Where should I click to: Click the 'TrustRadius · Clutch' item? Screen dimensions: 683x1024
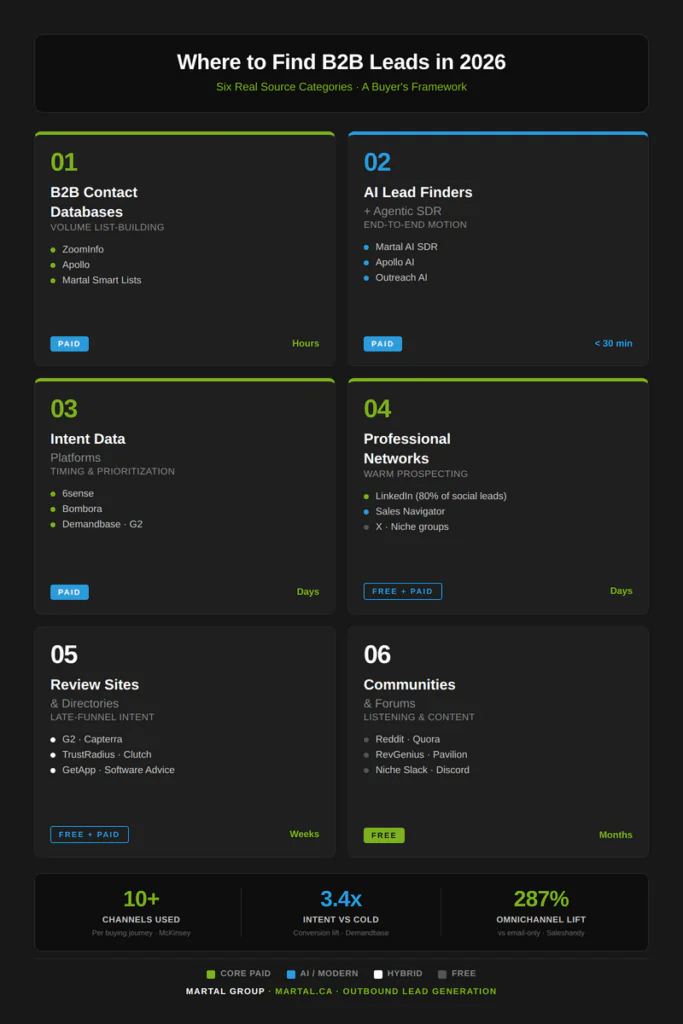point(106,754)
